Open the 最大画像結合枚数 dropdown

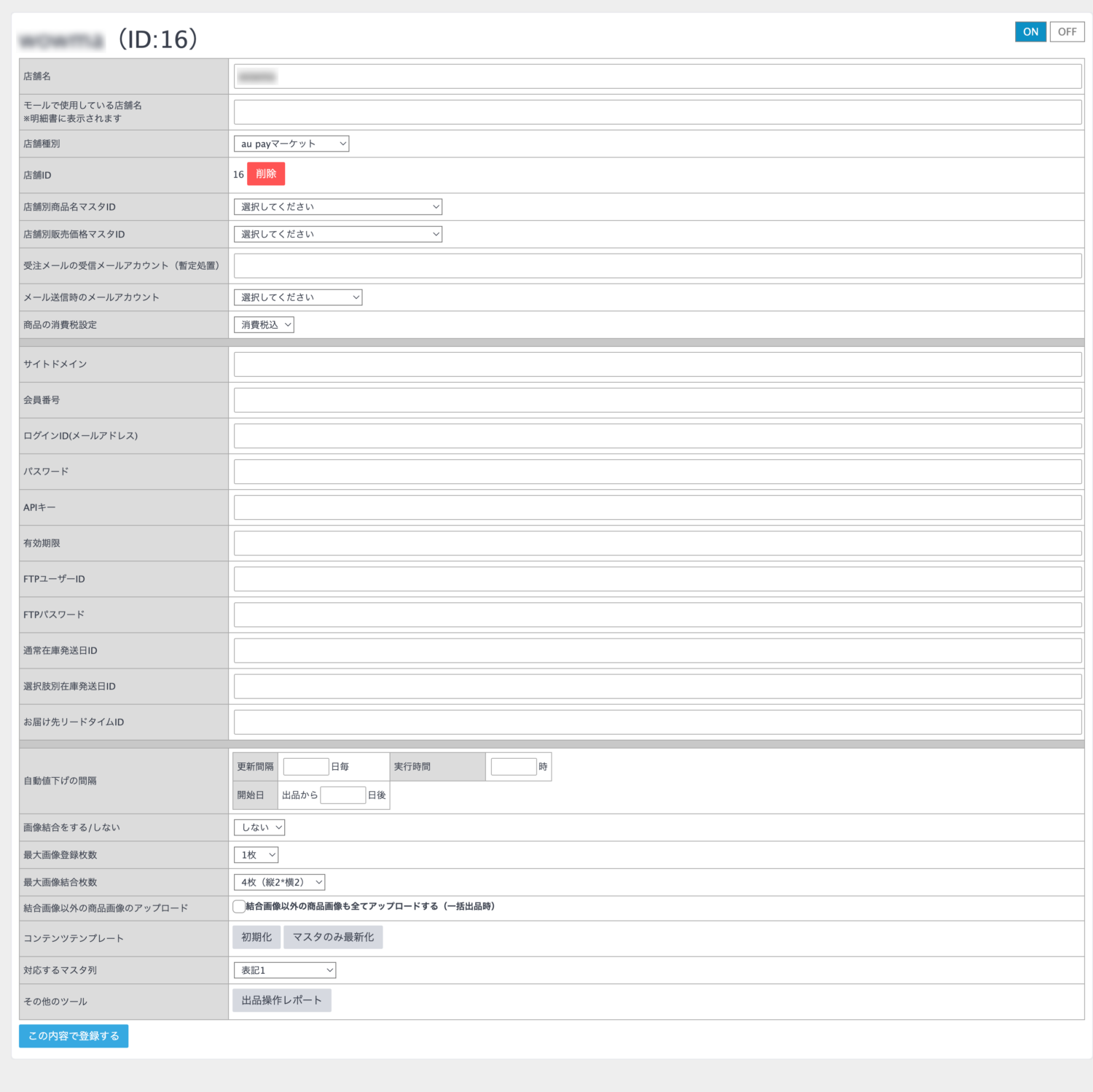279,883
